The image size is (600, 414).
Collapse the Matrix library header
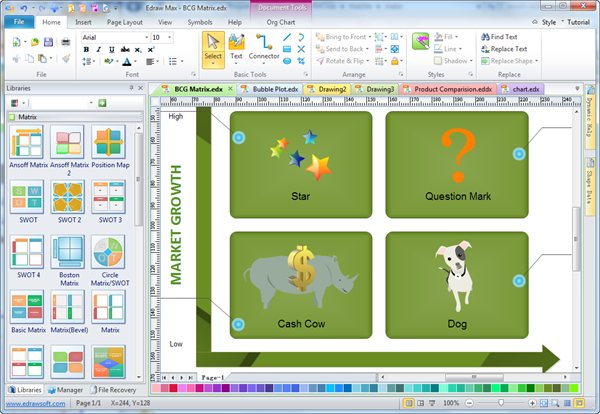coord(74,117)
